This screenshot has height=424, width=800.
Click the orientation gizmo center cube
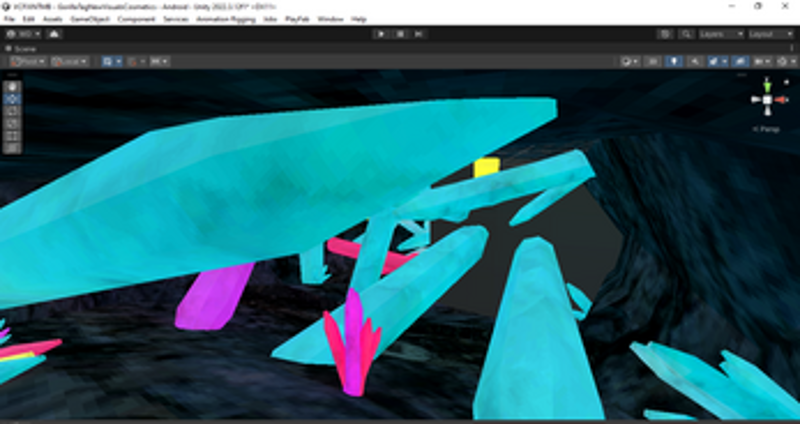tap(767, 100)
